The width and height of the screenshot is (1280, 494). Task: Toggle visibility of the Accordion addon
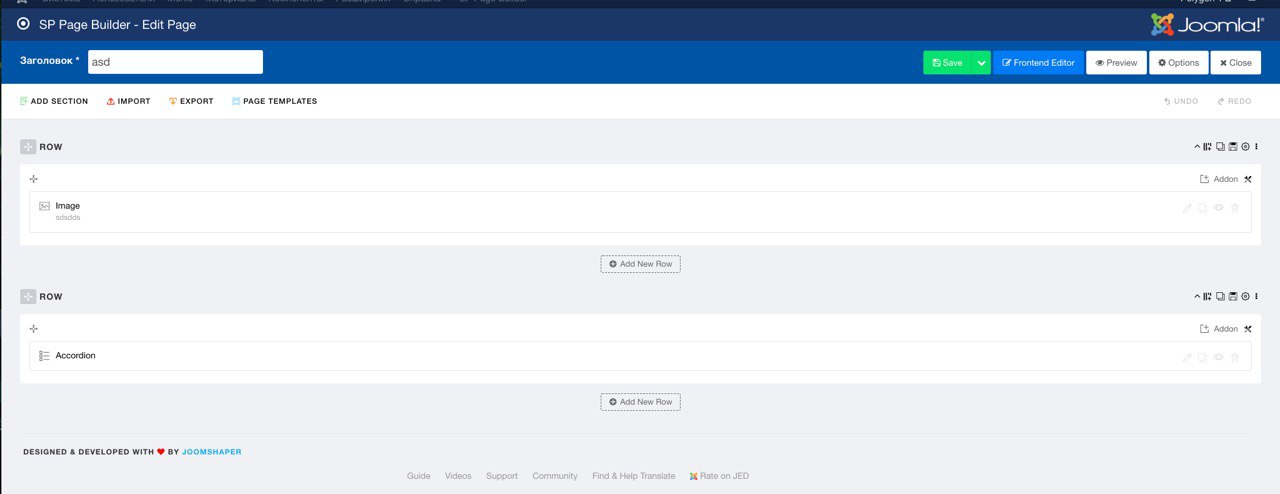(x=1218, y=357)
